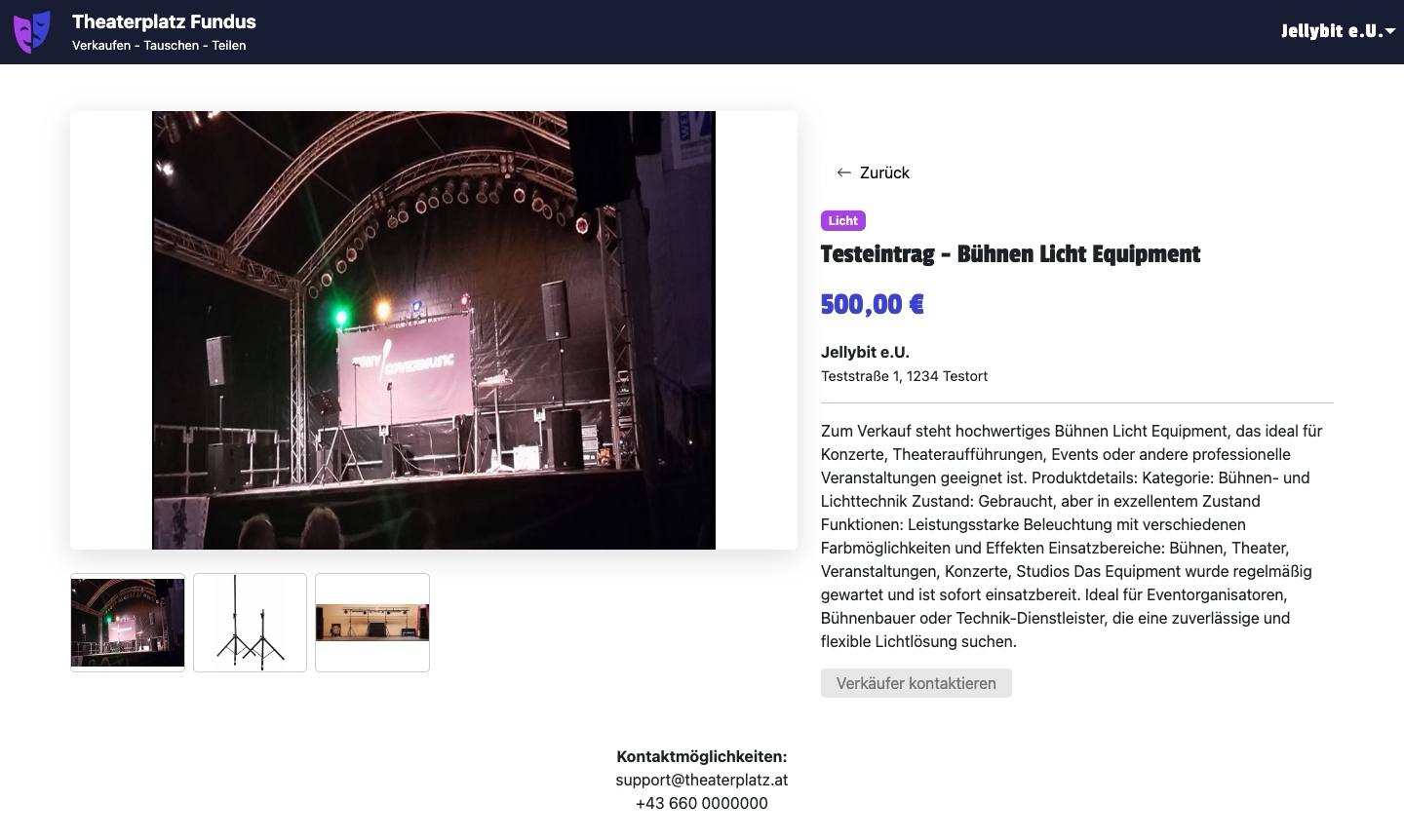The width and height of the screenshot is (1404, 840).
Task: Click the left arrow icon beside Zurück
Action: click(844, 172)
